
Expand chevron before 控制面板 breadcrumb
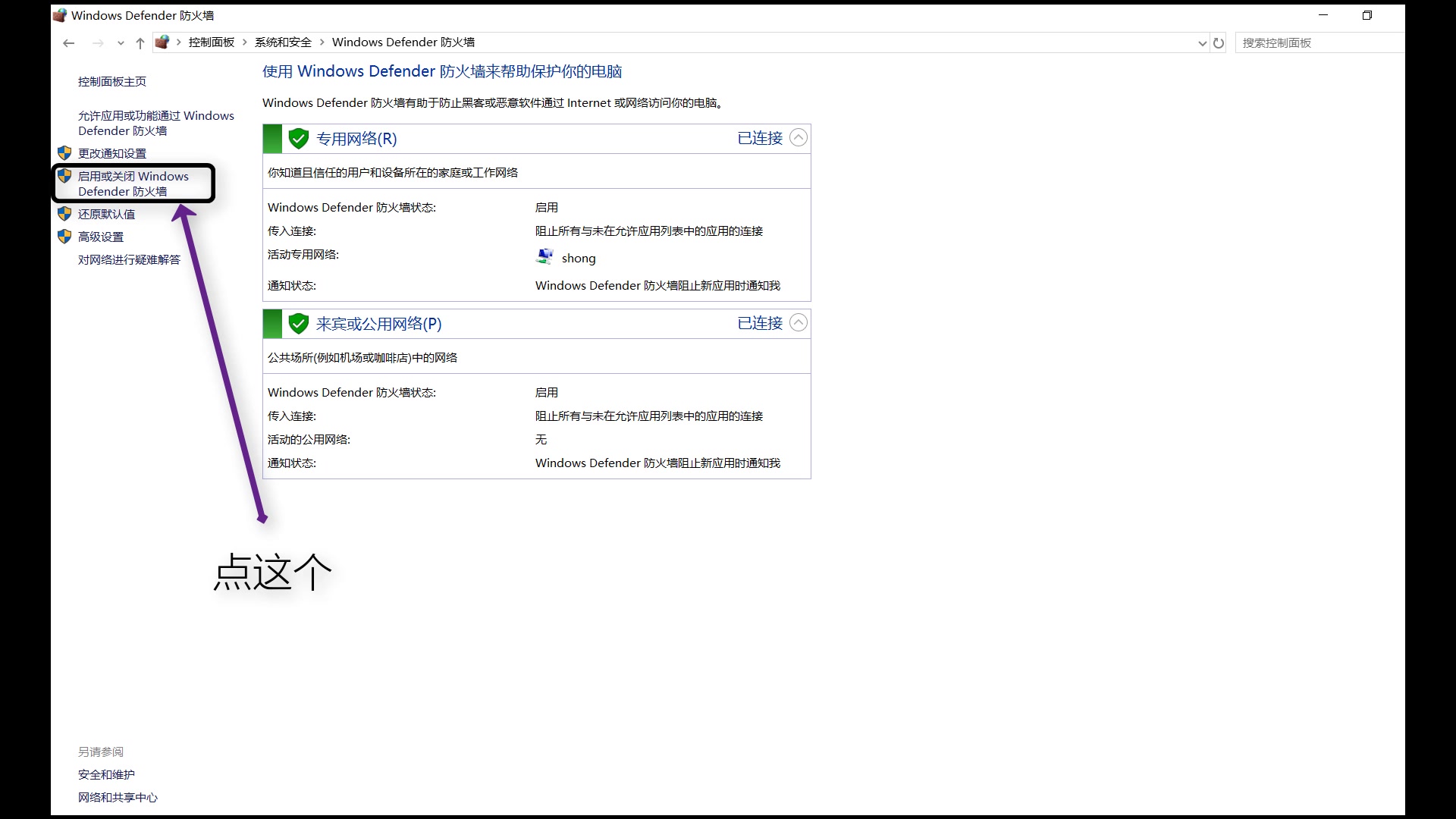(x=179, y=42)
